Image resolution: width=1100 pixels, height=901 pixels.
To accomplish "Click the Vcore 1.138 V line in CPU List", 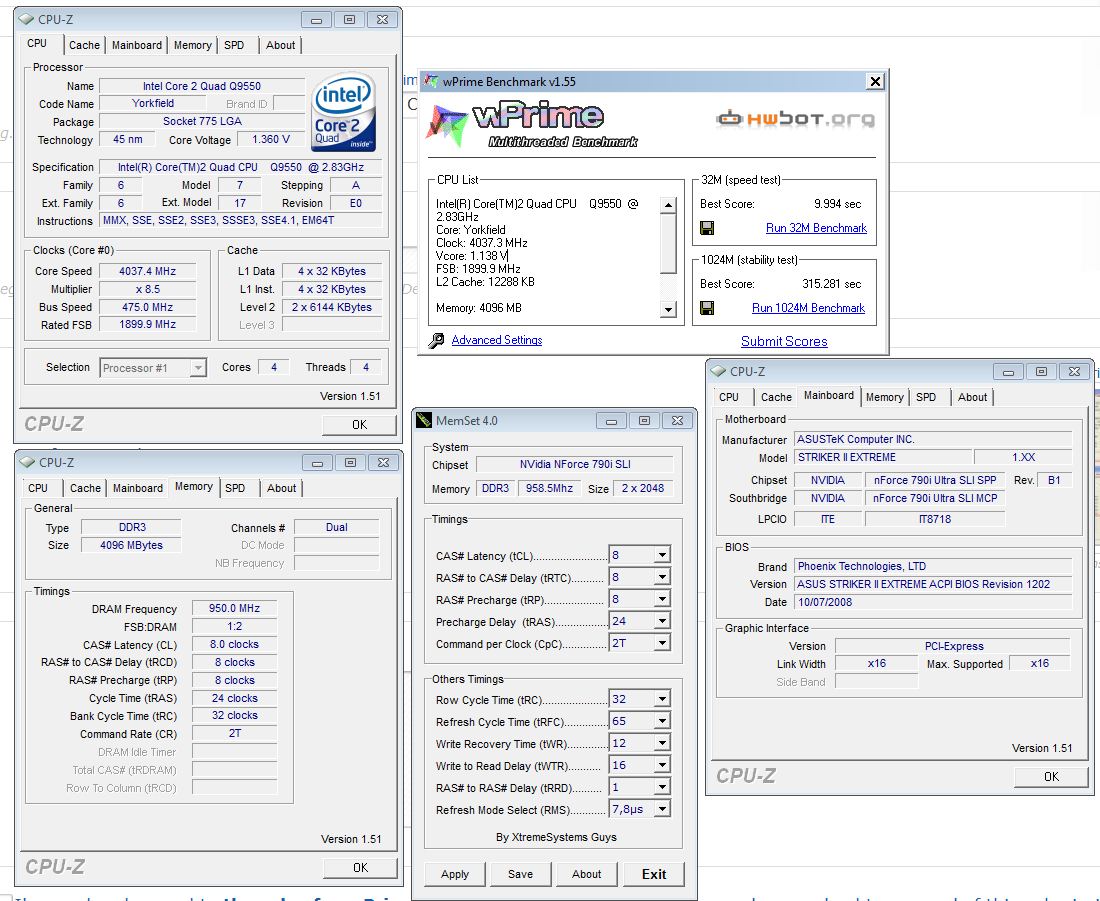I will pos(471,256).
